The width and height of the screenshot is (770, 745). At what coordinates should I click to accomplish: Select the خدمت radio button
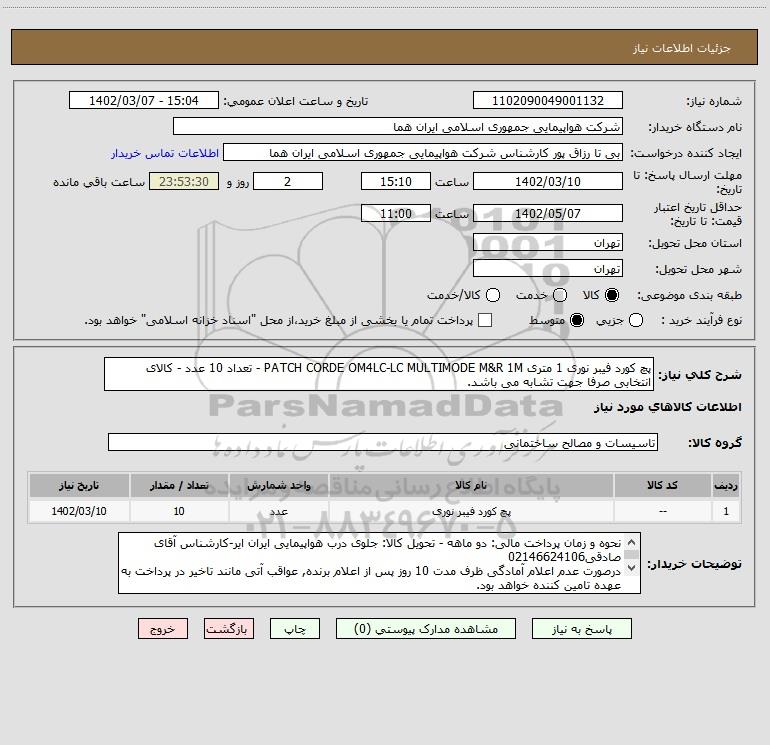pos(559,295)
